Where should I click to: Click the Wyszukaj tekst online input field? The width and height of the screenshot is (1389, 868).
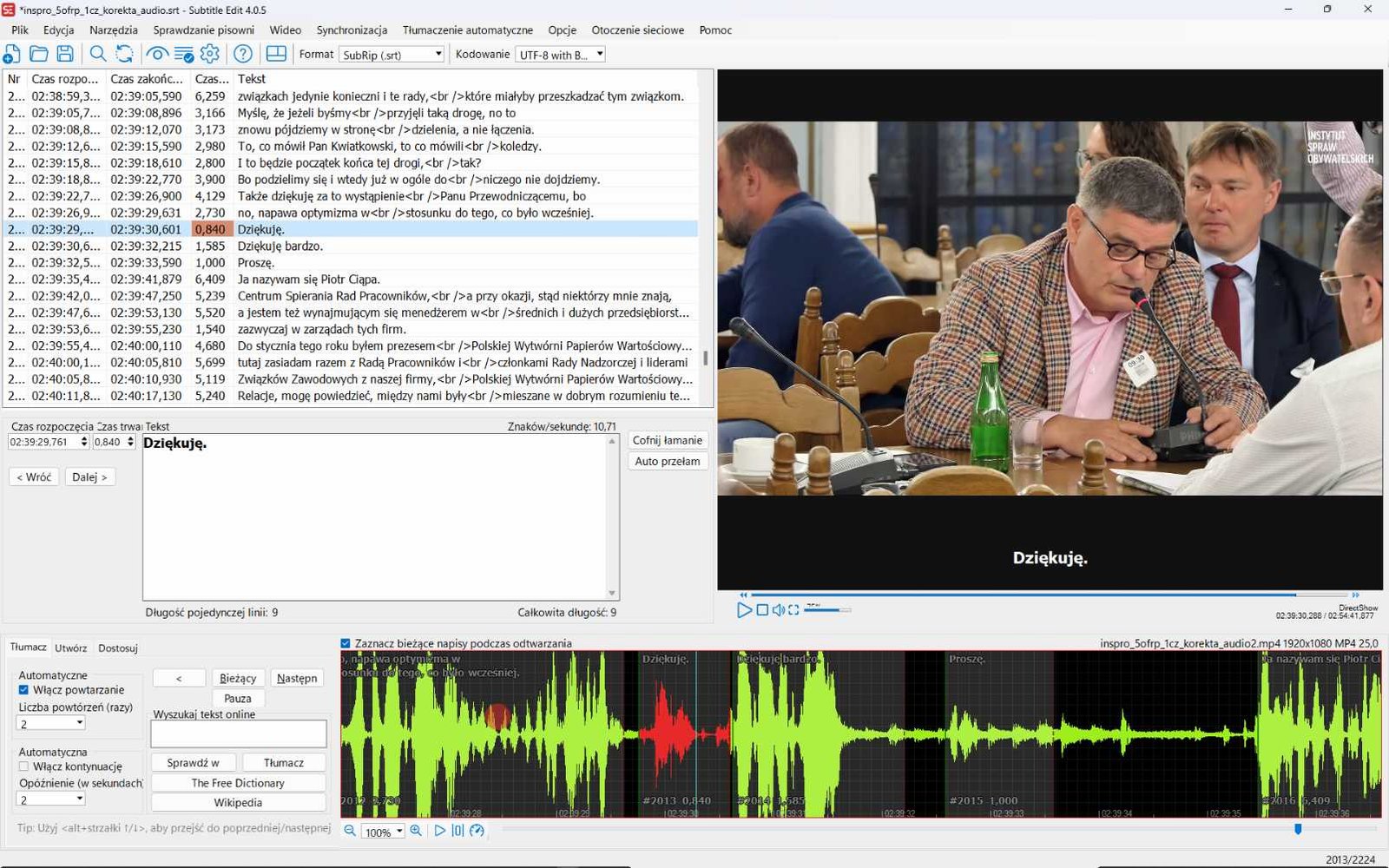click(x=239, y=734)
